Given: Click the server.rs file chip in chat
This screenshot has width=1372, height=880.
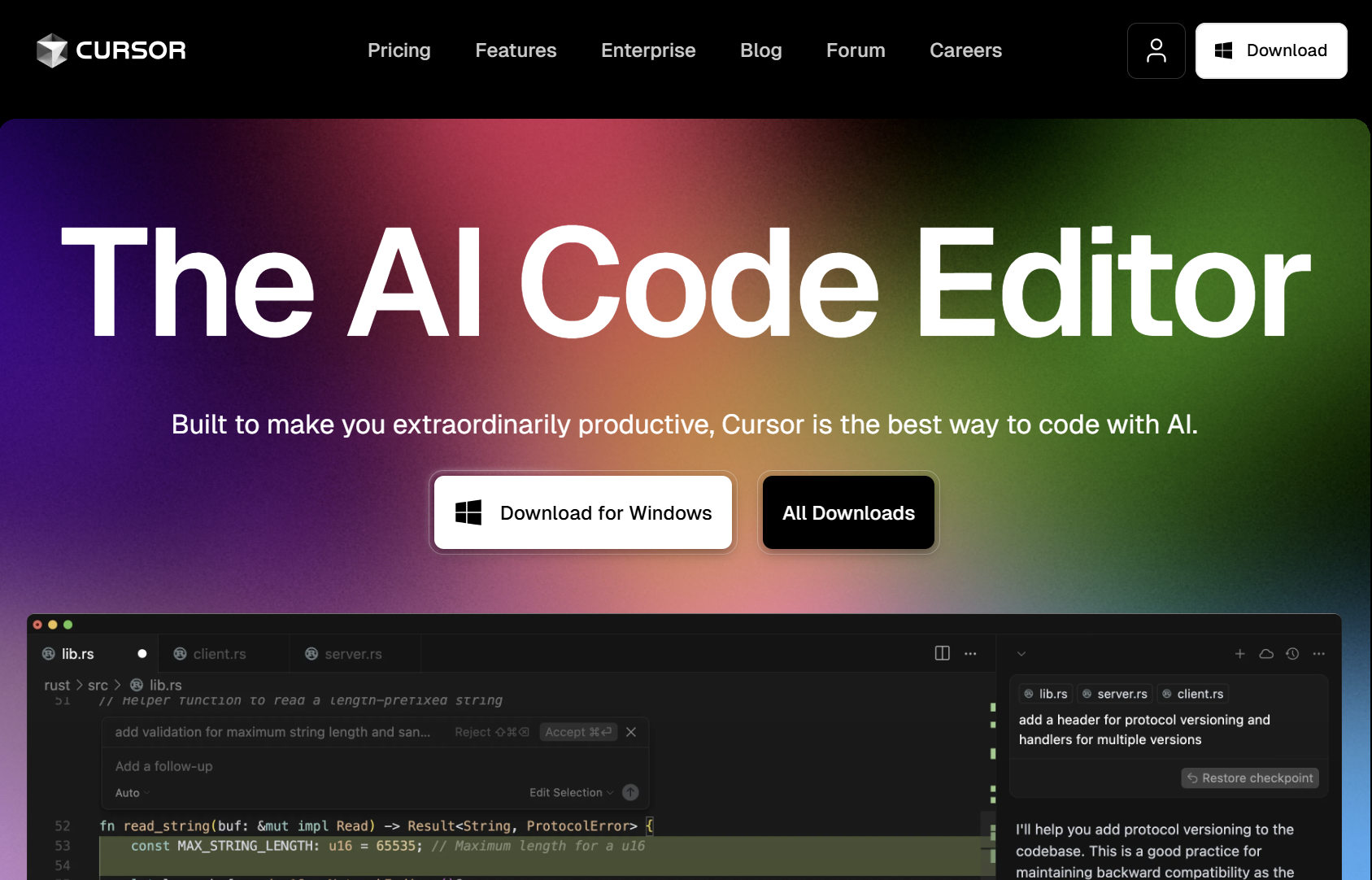Looking at the screenshot, I should [1115, 694].
